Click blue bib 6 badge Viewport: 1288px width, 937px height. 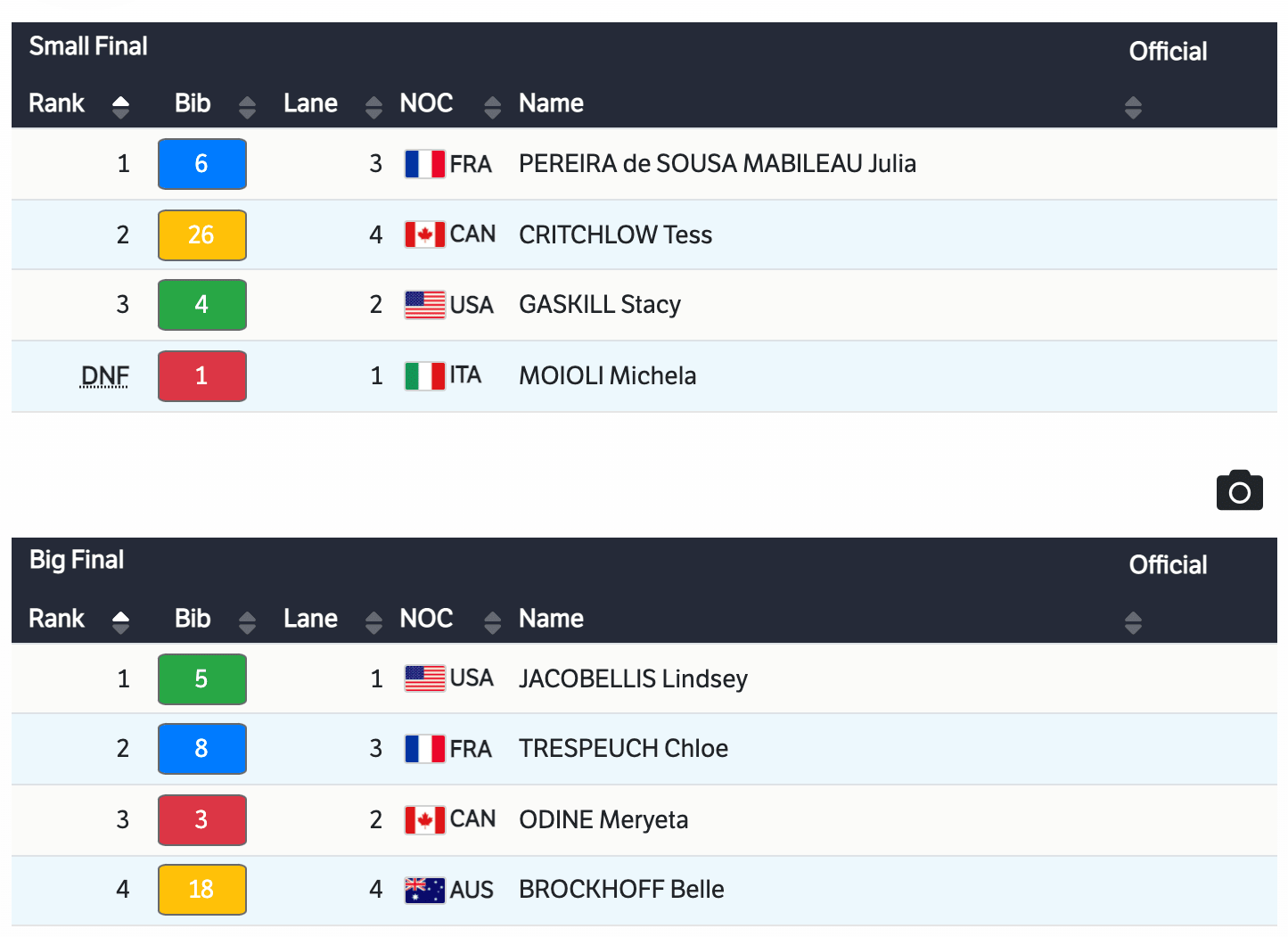coord(202,164)
